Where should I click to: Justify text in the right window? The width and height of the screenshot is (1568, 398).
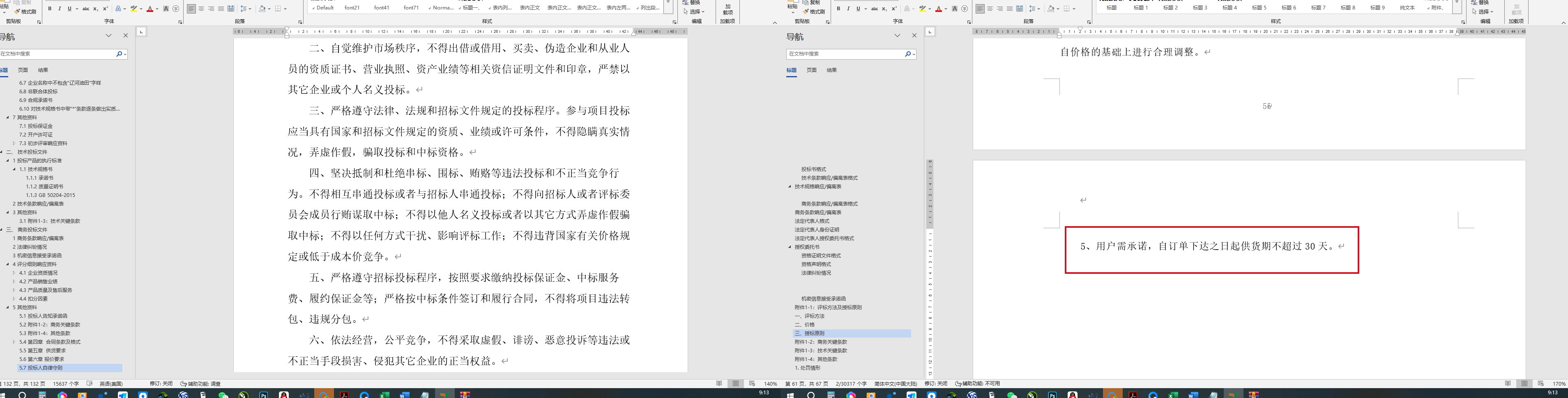[1009, 9]
